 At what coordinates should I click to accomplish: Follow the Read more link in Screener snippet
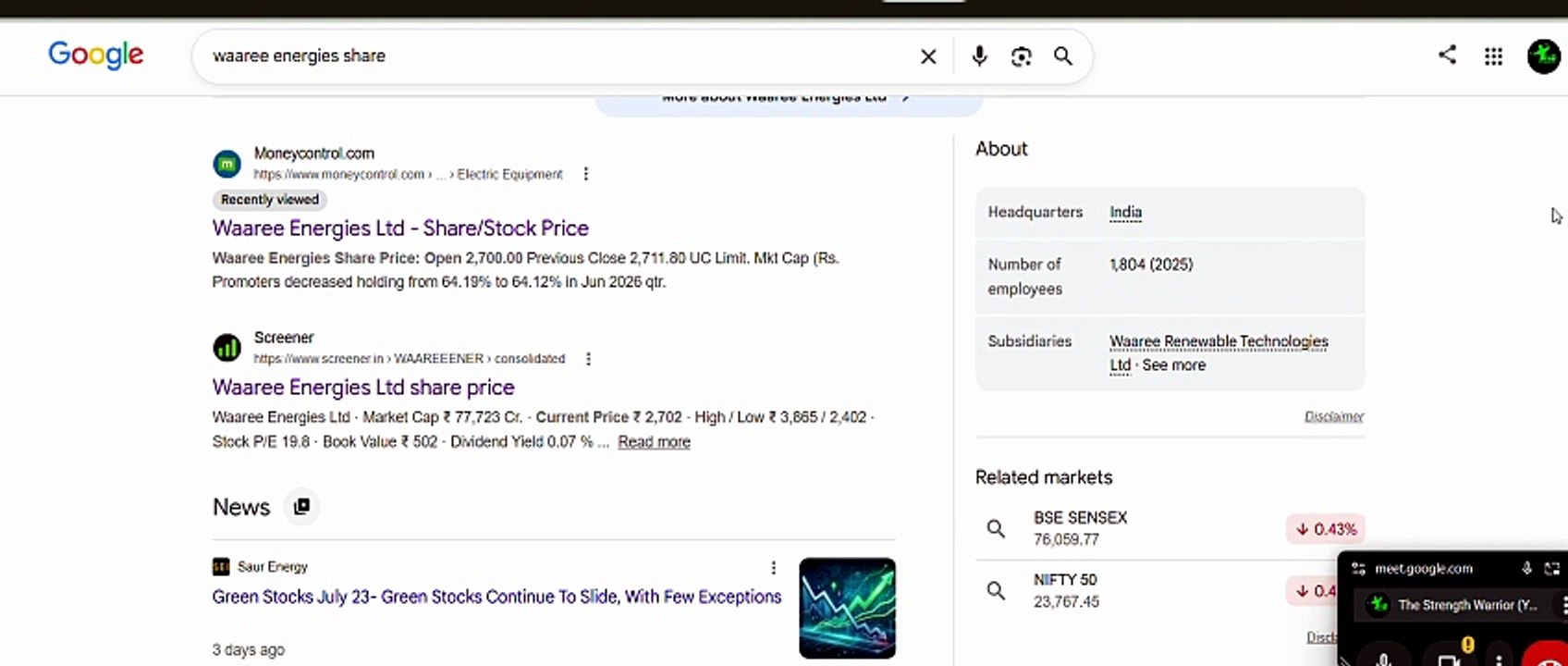(654, 442)
